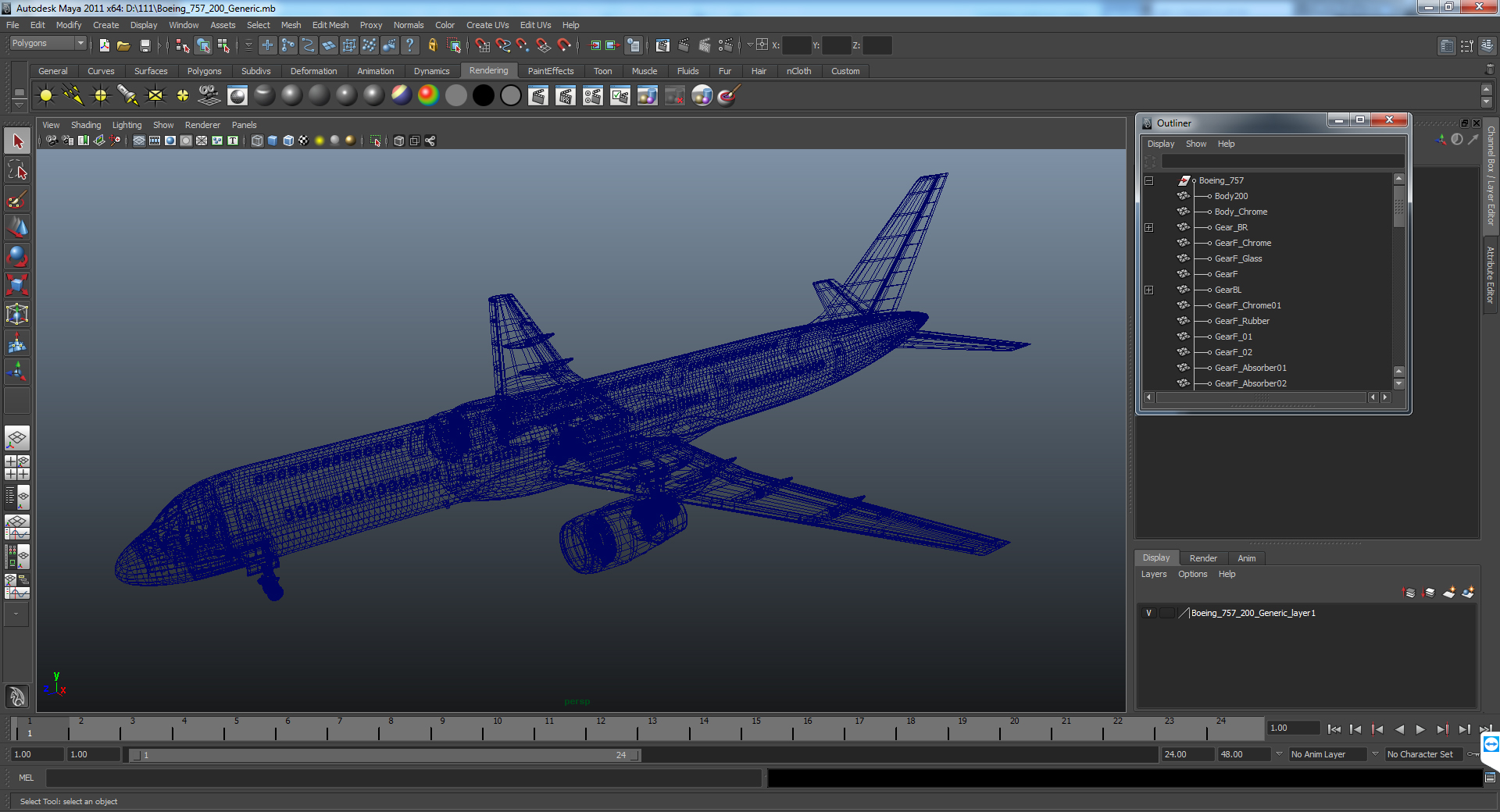Open Outliner Display menu
The height and width of the screenshot is (812, 1500).
1160,144
